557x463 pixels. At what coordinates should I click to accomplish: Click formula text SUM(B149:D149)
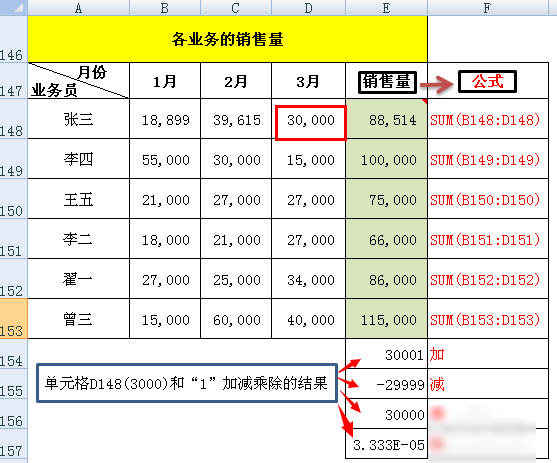click(x=485, y=160)
